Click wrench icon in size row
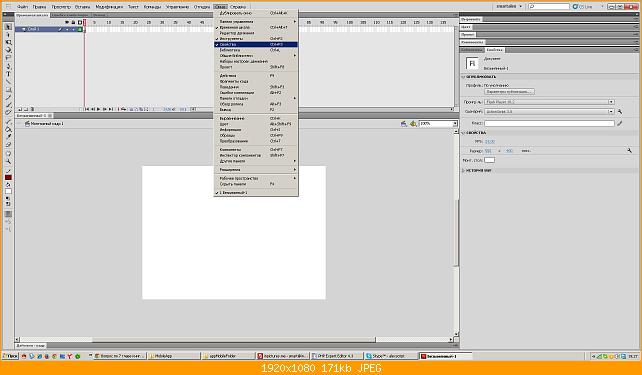Image resolution: width=642 pixels, height=375 pixels. point(629,151)
